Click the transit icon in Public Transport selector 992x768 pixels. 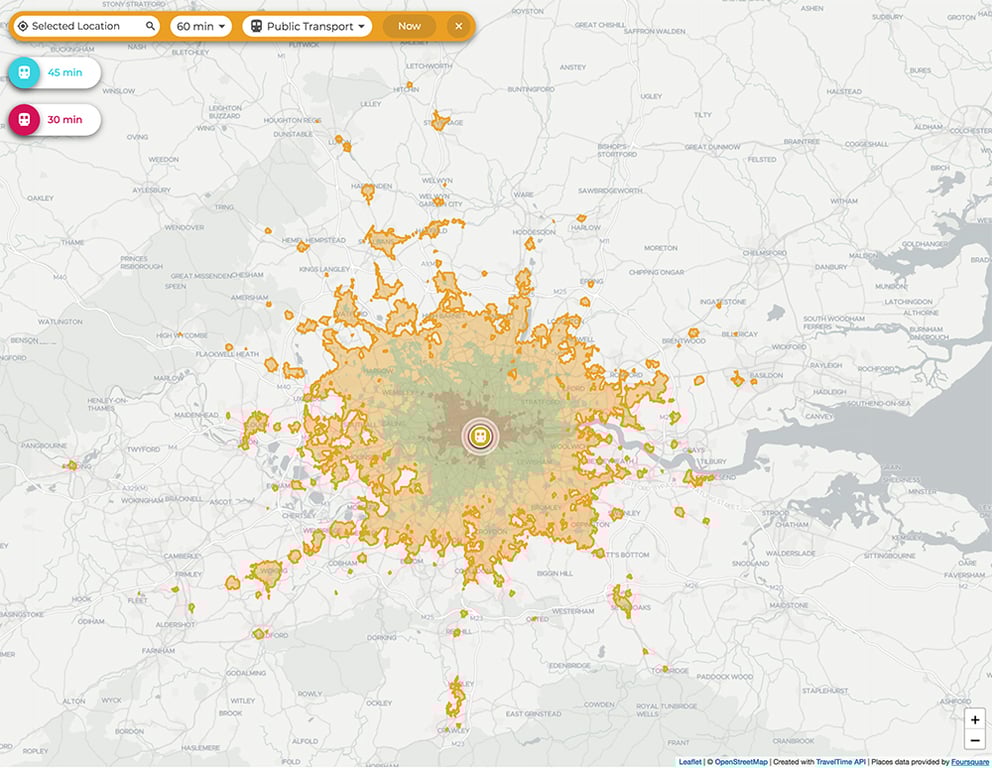pyautogui.click(x=256, y=26)
